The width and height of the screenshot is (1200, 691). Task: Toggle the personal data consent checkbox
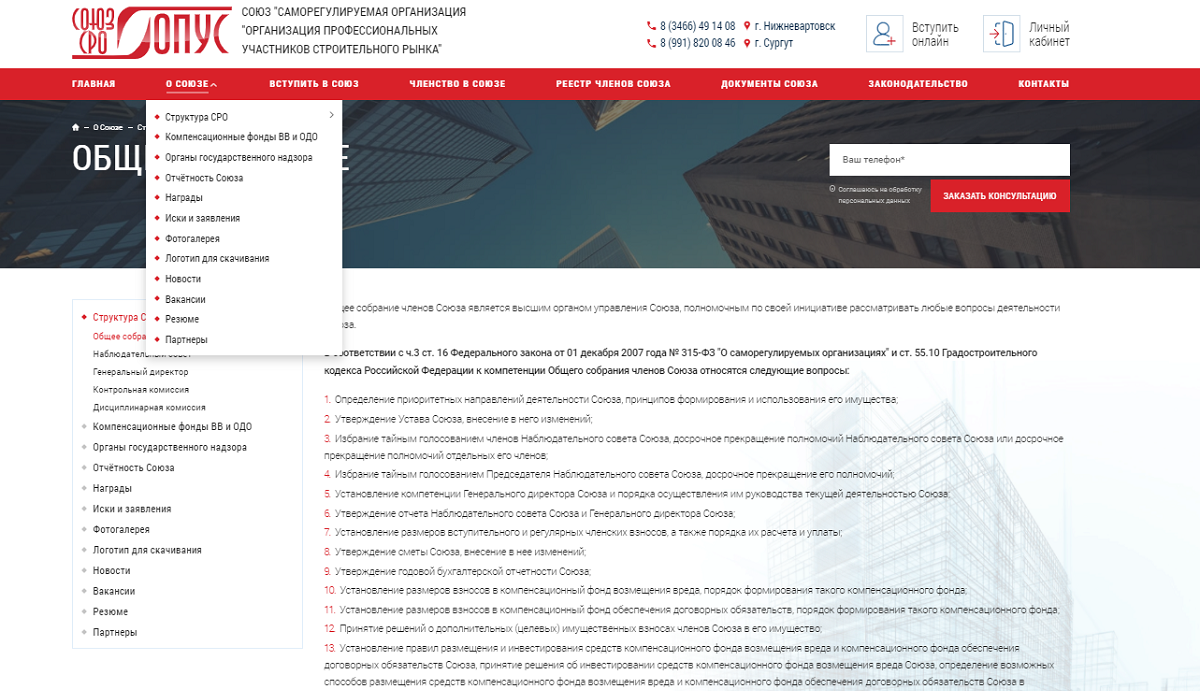tap(832, 188)
